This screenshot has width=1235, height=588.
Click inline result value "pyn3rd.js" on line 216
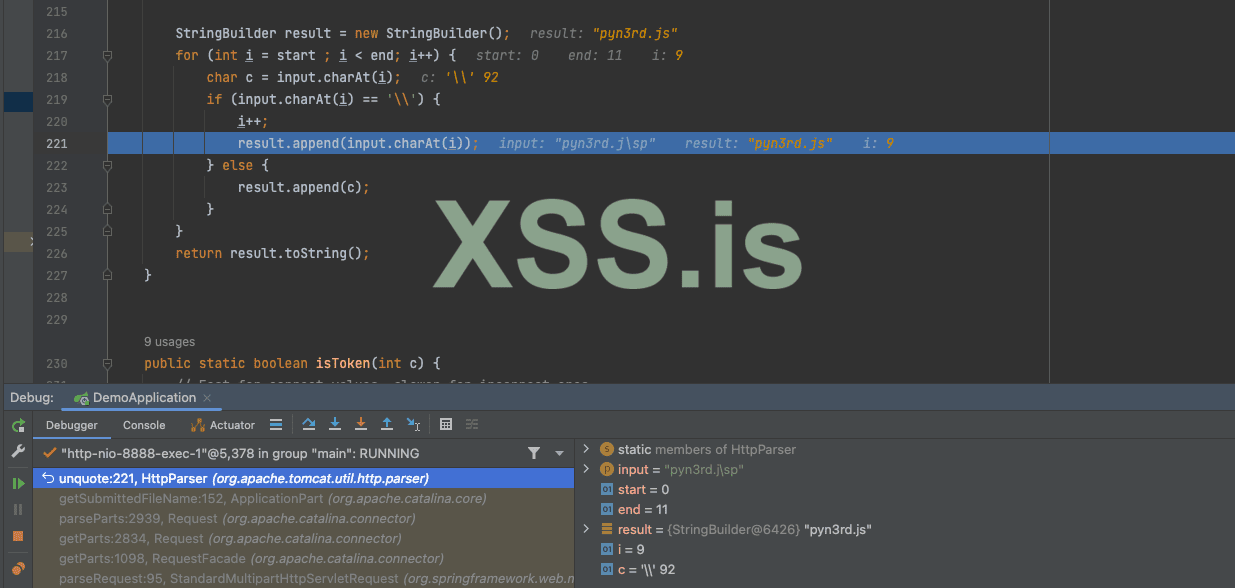pyautogui.click(x=635, y=34)
